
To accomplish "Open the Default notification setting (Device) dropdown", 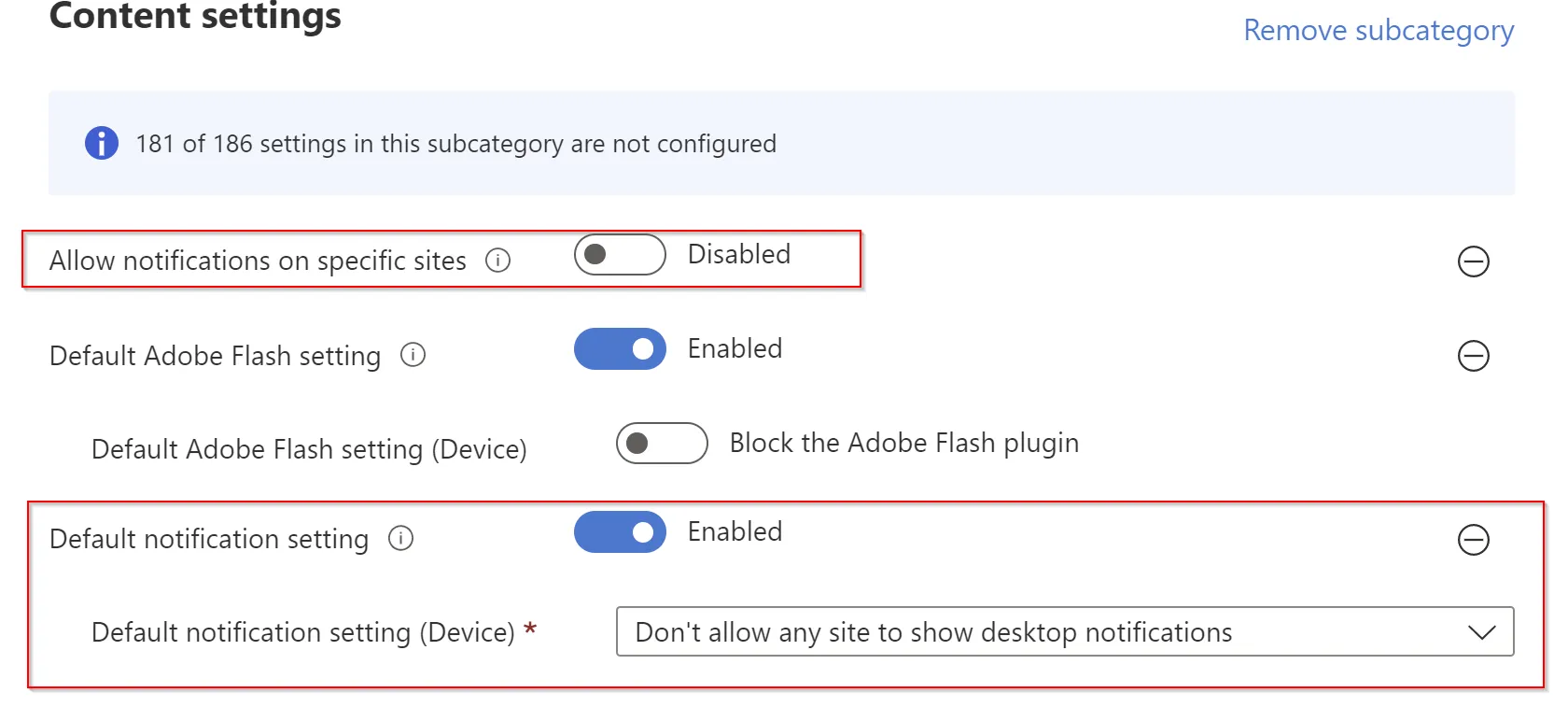I will [1065, 632].
